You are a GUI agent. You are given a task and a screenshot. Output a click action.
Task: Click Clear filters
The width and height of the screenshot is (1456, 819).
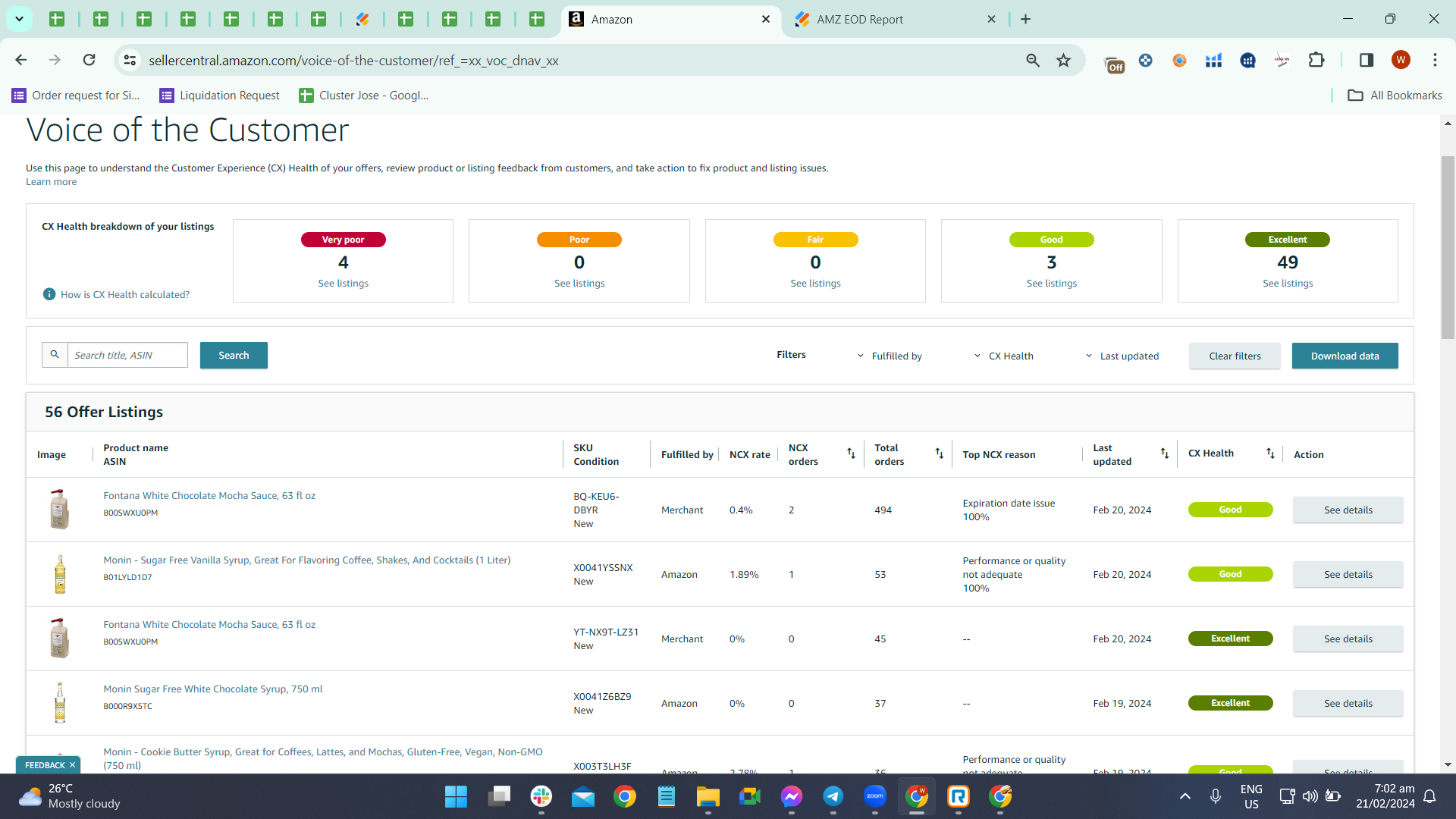click(x=1235, y=356)
